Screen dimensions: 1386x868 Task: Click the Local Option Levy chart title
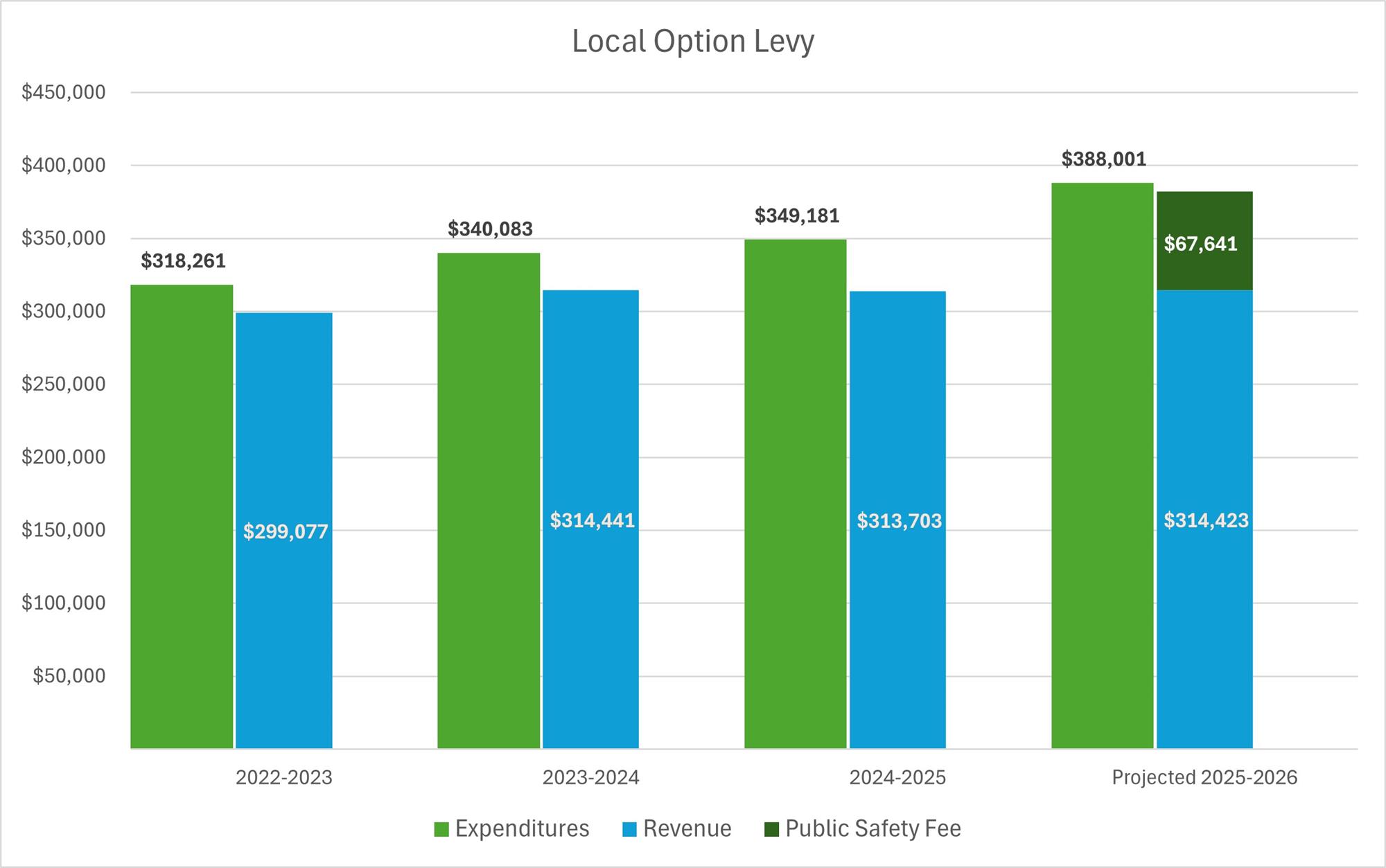point(692,42)
